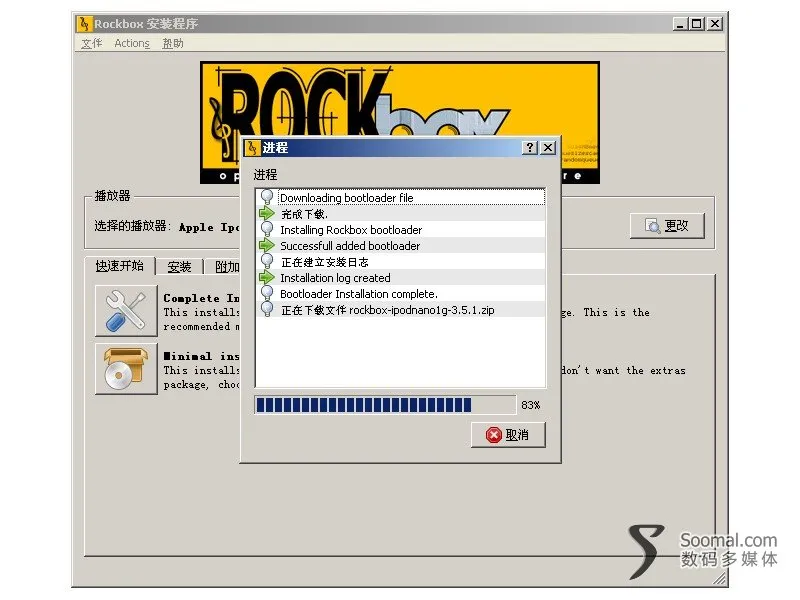Click the '83%' progress percentage text

[531, 405]
